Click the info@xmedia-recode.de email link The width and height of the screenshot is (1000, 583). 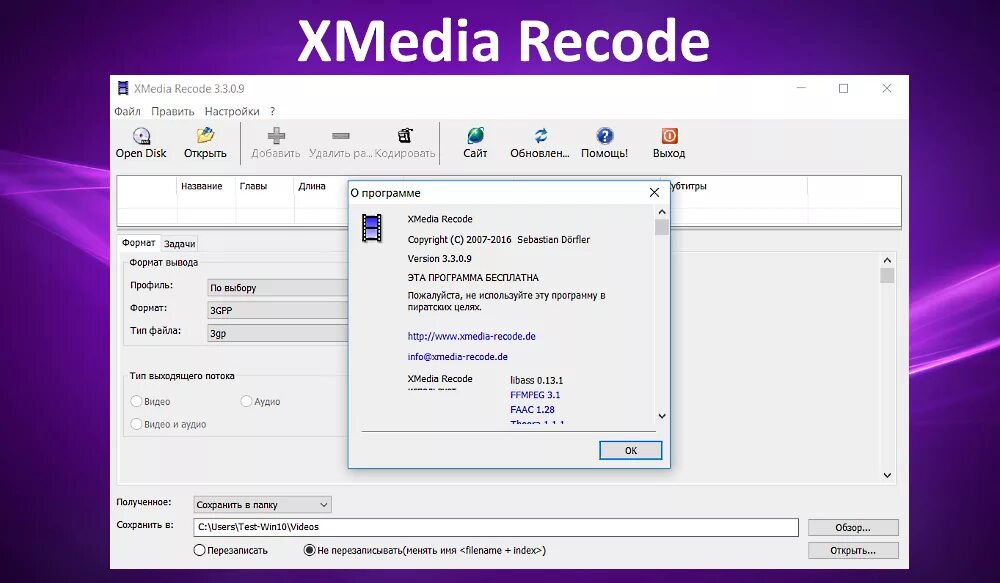457,357
